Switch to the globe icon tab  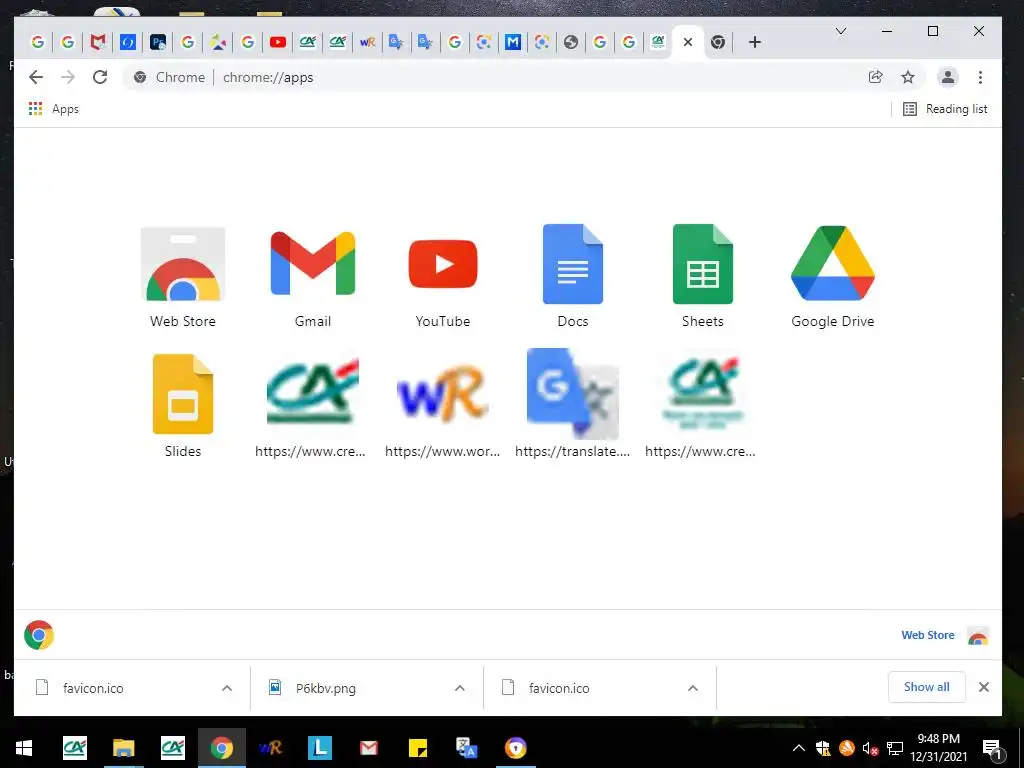571,42
